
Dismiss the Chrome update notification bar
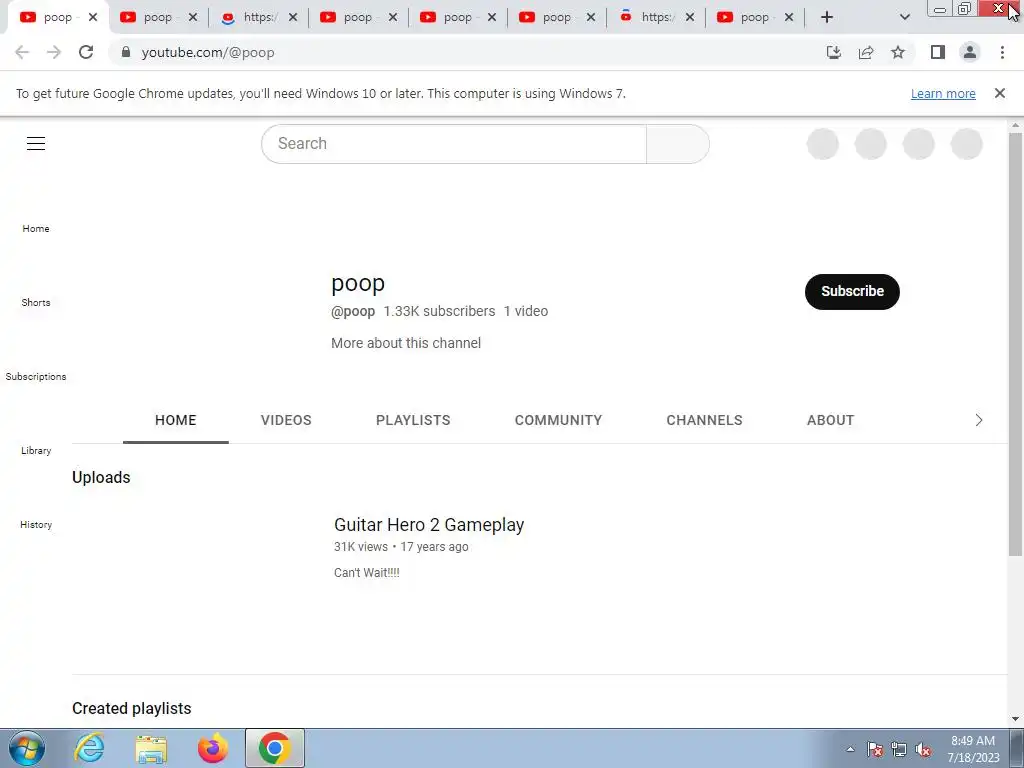point(999,93)
